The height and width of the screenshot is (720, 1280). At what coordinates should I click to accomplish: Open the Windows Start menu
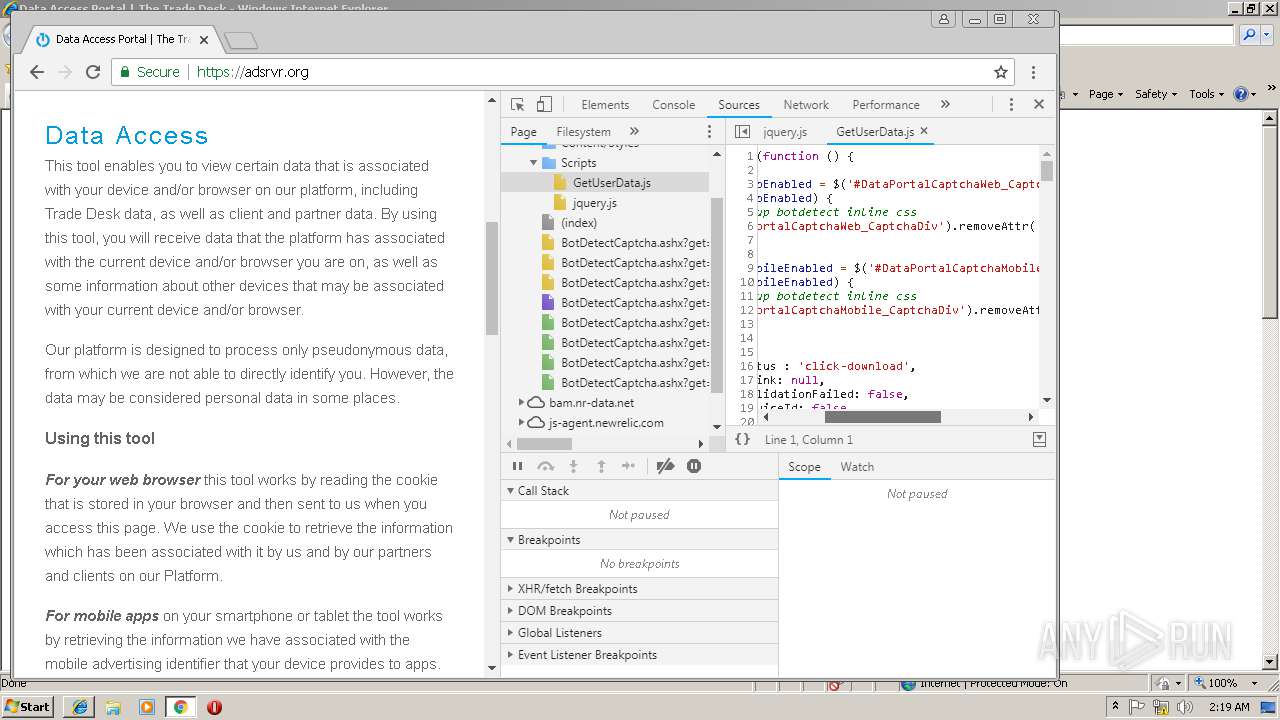tap(27, 706)
